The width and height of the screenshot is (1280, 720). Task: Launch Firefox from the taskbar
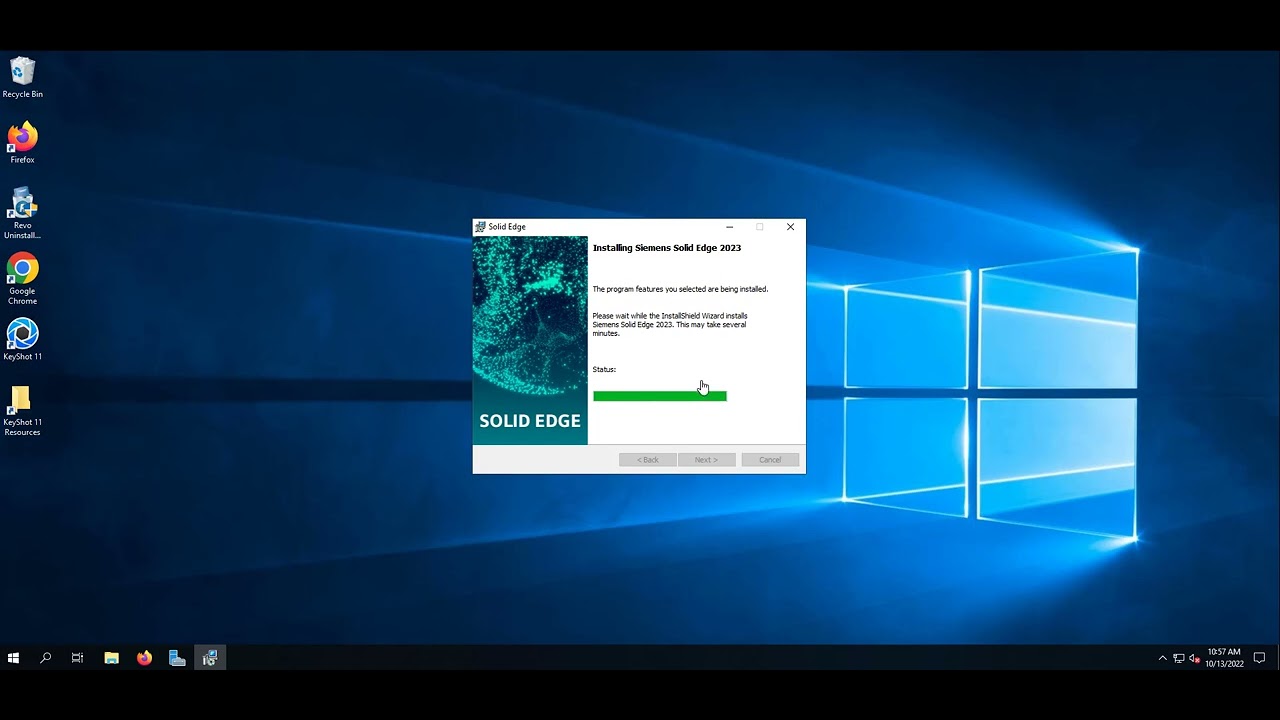[x=144, y=658]
